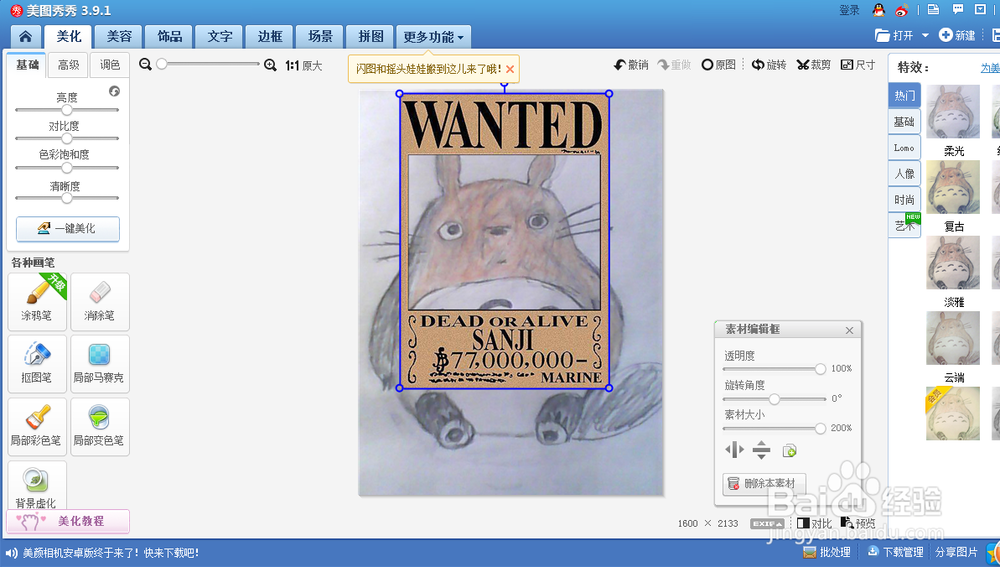Click the 原图 original image button
The height and width of the screenshot is (567, 1000).
718,64
